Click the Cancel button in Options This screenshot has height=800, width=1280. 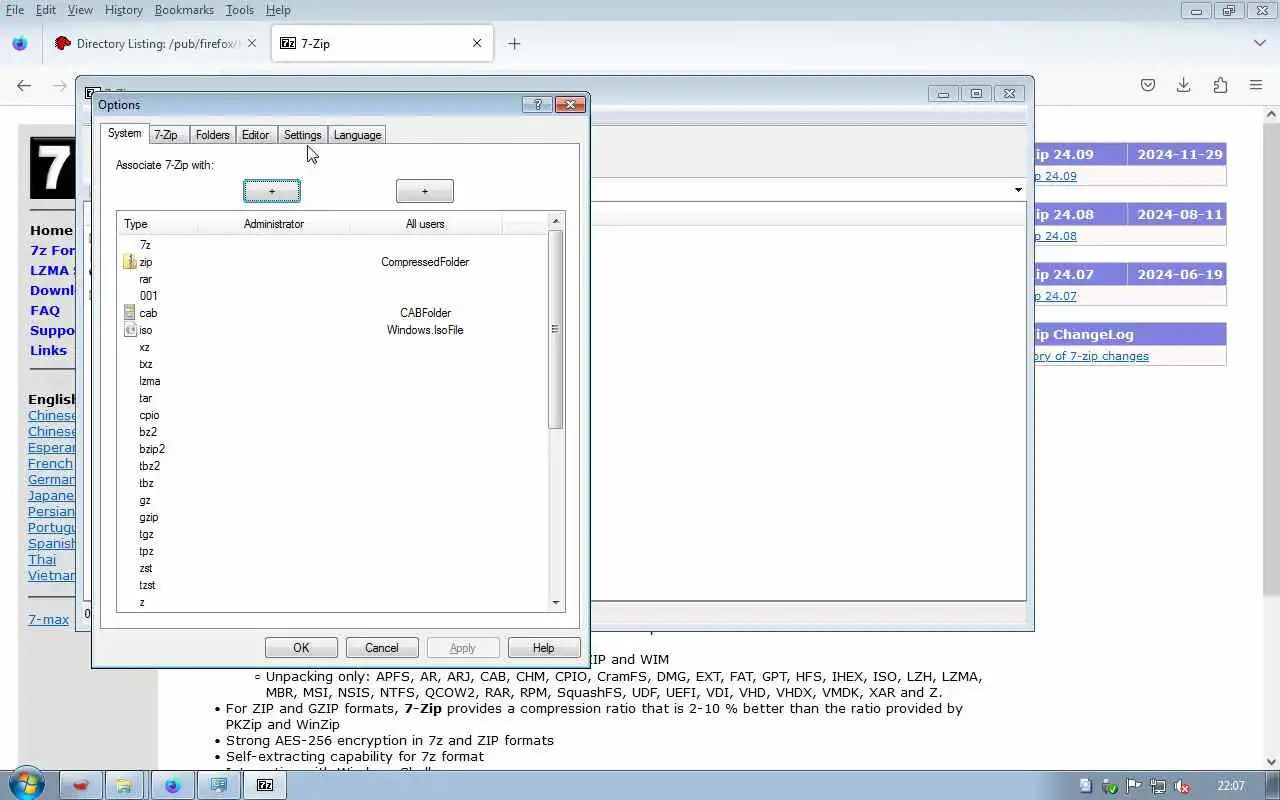click(x=382, y=648)
